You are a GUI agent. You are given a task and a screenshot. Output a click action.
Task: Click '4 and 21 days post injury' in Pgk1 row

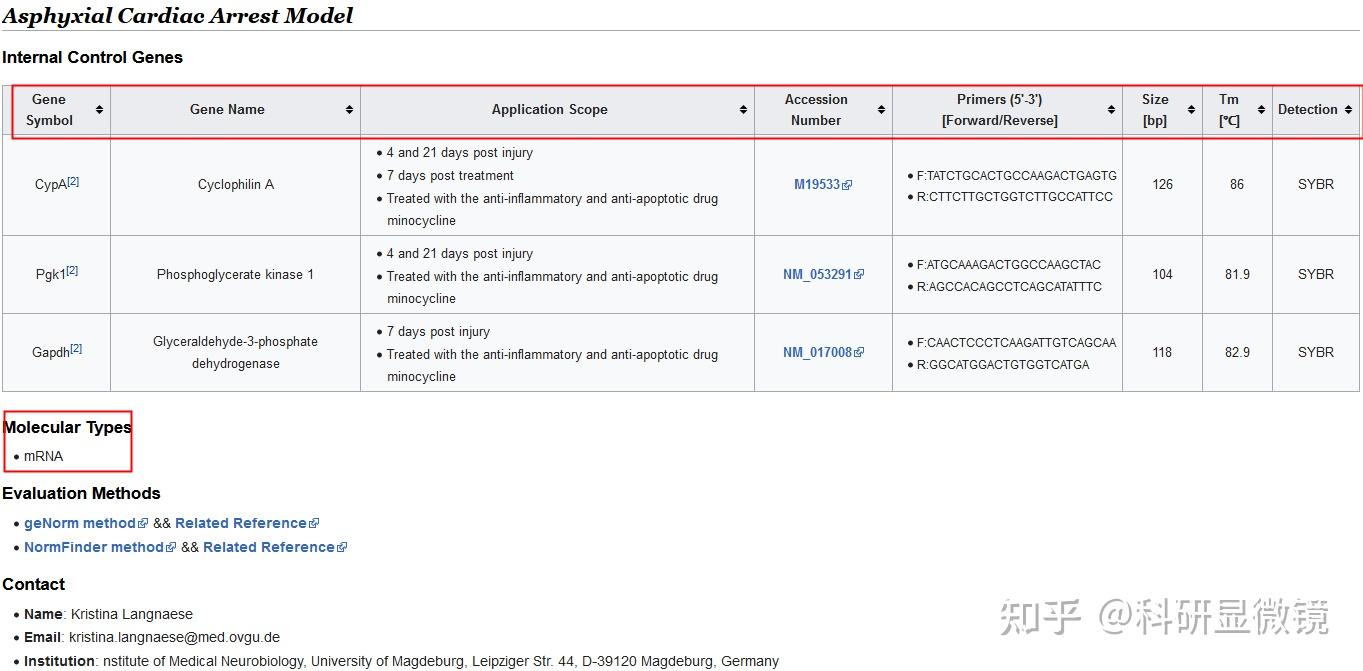[460, 253]
